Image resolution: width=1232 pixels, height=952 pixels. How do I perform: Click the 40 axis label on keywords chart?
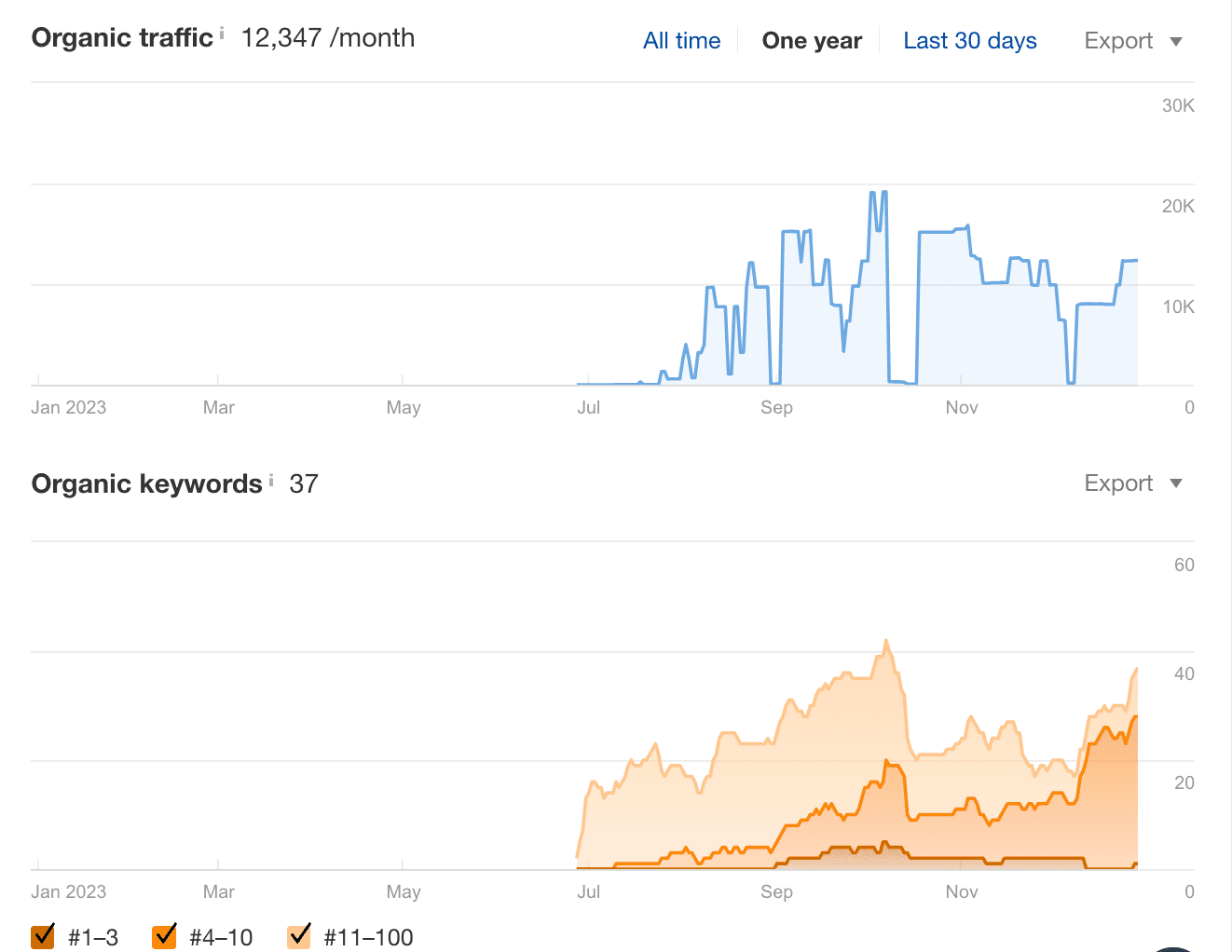(x=1184, y=673)
